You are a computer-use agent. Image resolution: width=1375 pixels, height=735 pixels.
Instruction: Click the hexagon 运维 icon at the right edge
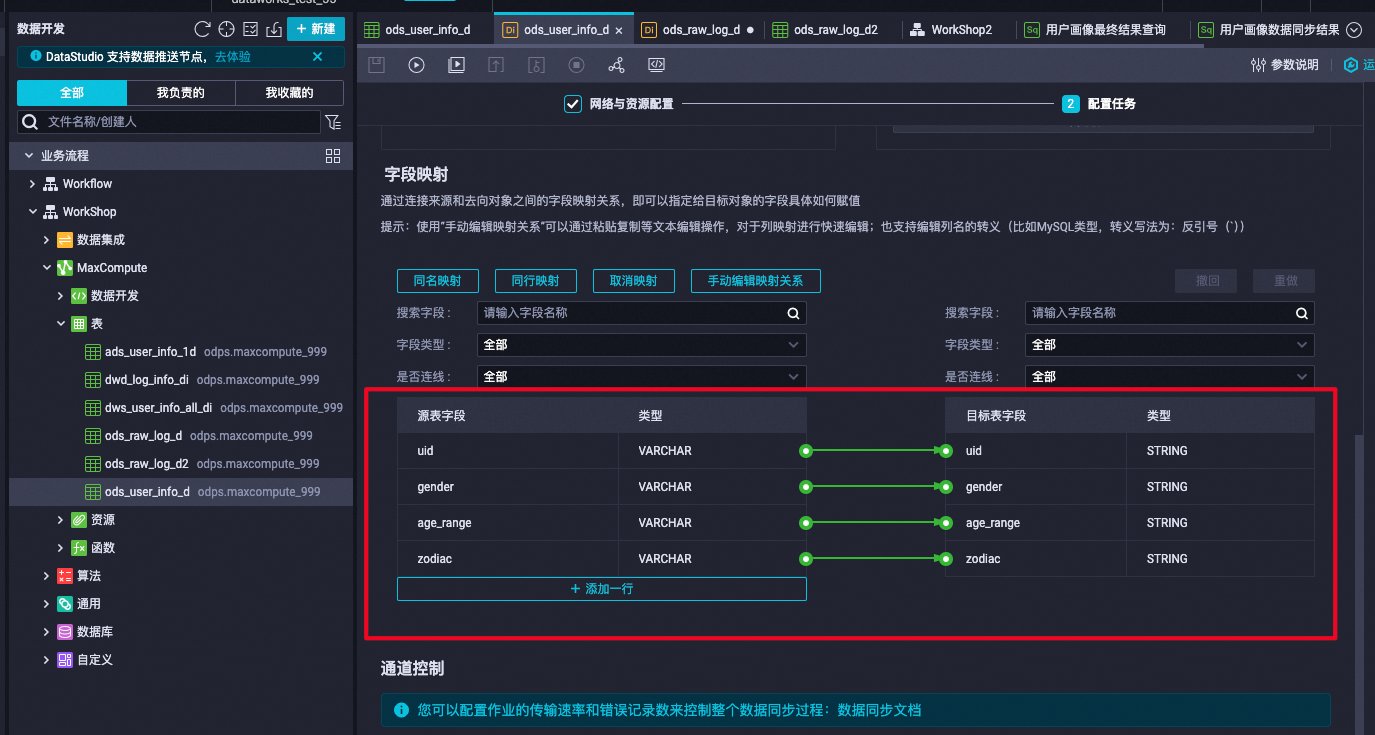[1352, 65]
